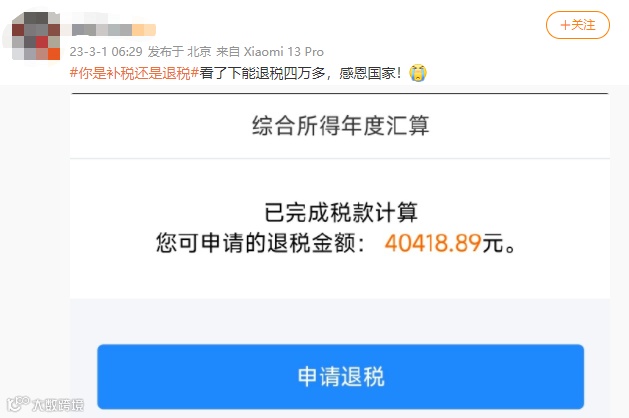Click the 大数跨境 watermark text
Viewport: 629px width, 418px height.
coord(58,405)
